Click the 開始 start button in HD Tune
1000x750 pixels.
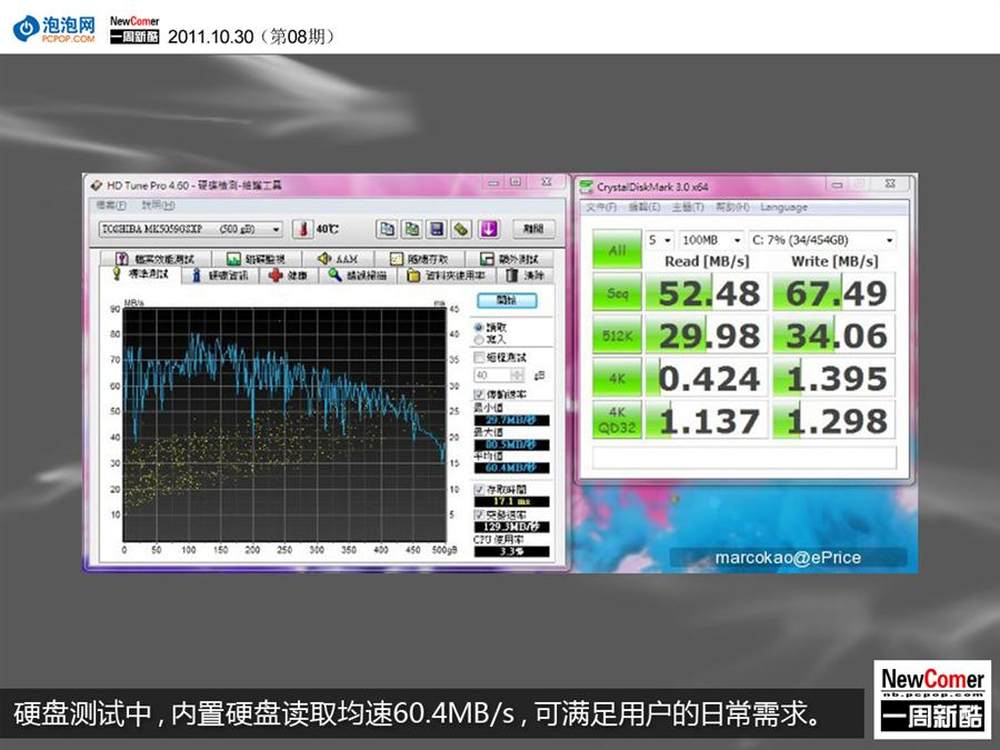(507, 300)
